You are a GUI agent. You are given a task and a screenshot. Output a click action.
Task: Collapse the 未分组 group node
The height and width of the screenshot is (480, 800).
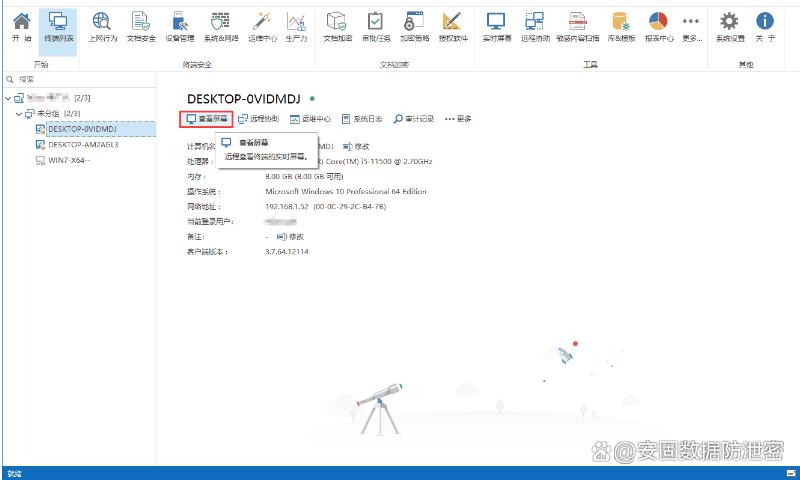pos(19,114)
